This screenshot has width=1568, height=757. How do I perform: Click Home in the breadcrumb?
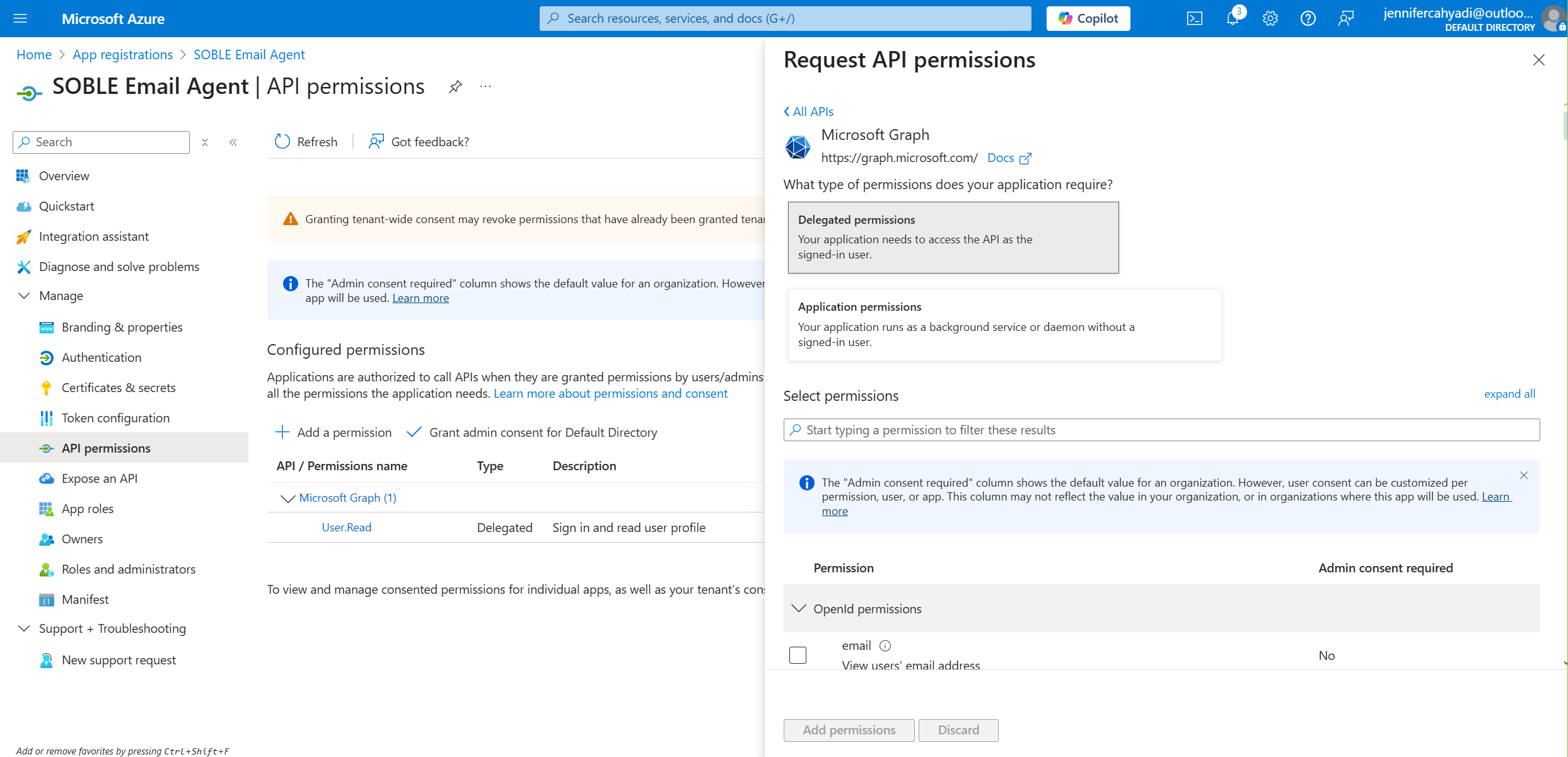pos(34,55)
